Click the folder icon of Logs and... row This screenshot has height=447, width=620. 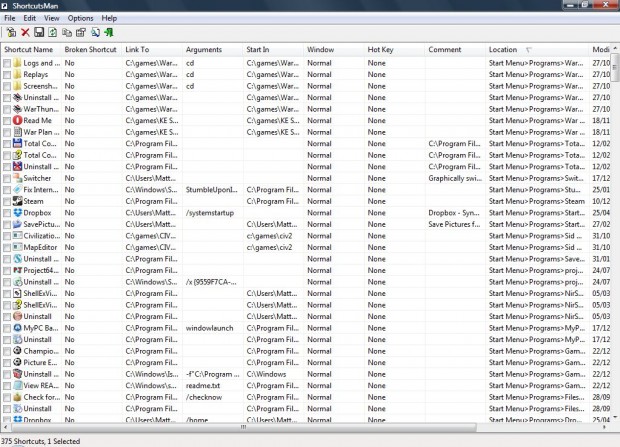coord(17,63)
